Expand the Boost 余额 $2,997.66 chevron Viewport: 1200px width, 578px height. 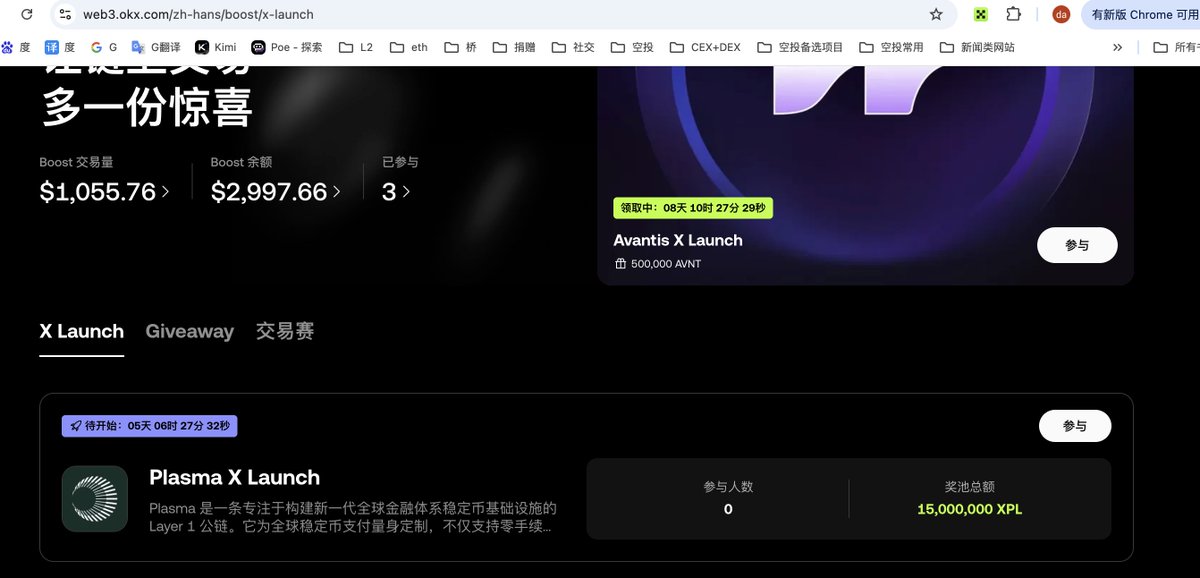[337, 191]
